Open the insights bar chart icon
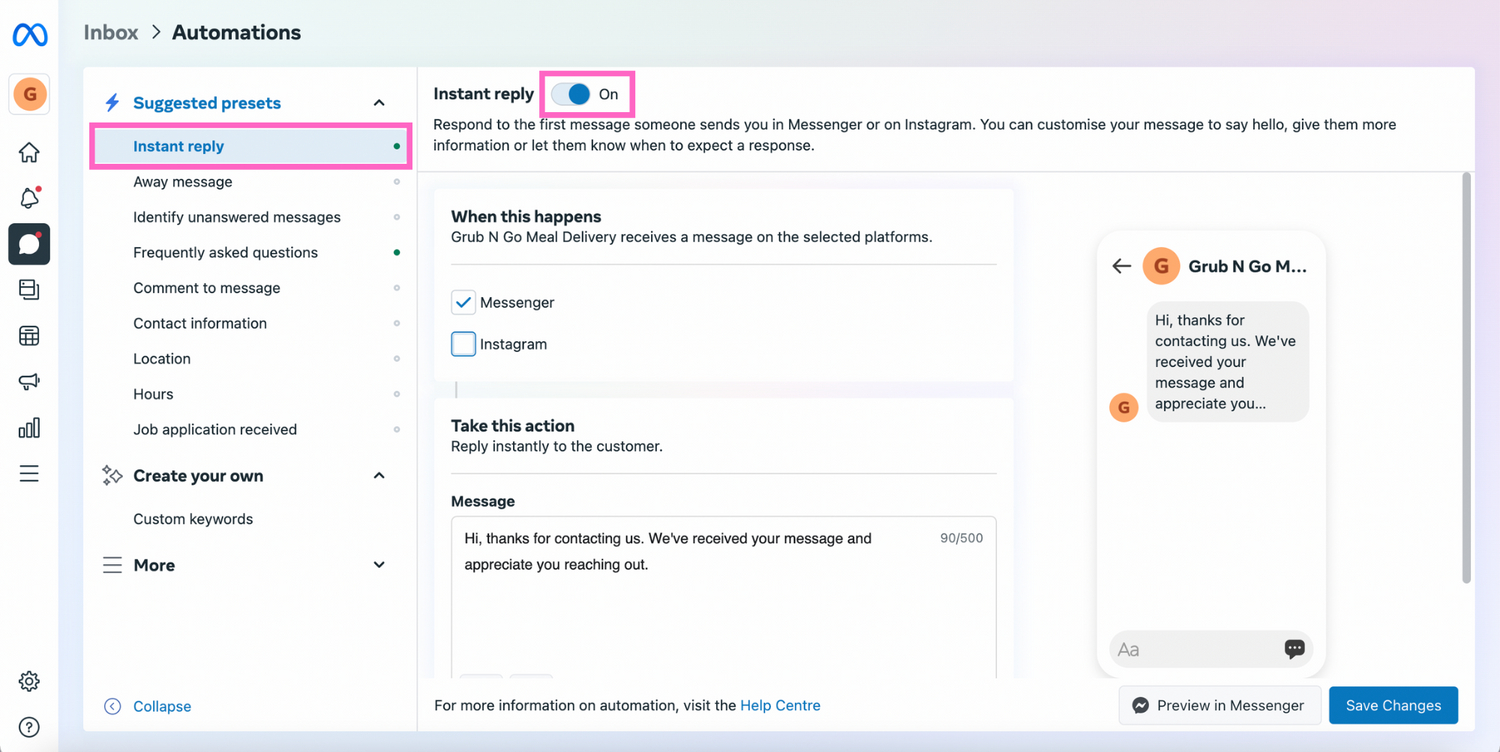Viewport: 1500px width, 752px height. 29,428
